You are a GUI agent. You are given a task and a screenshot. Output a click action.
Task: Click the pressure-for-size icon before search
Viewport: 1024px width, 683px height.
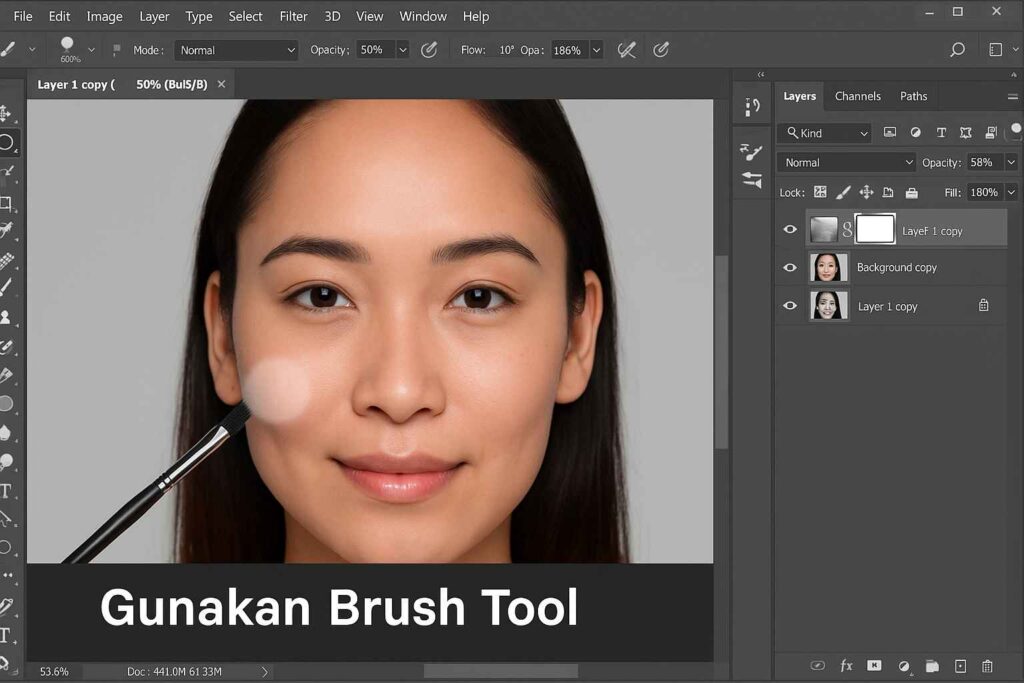pyautogui.click(x=661, y=50)
